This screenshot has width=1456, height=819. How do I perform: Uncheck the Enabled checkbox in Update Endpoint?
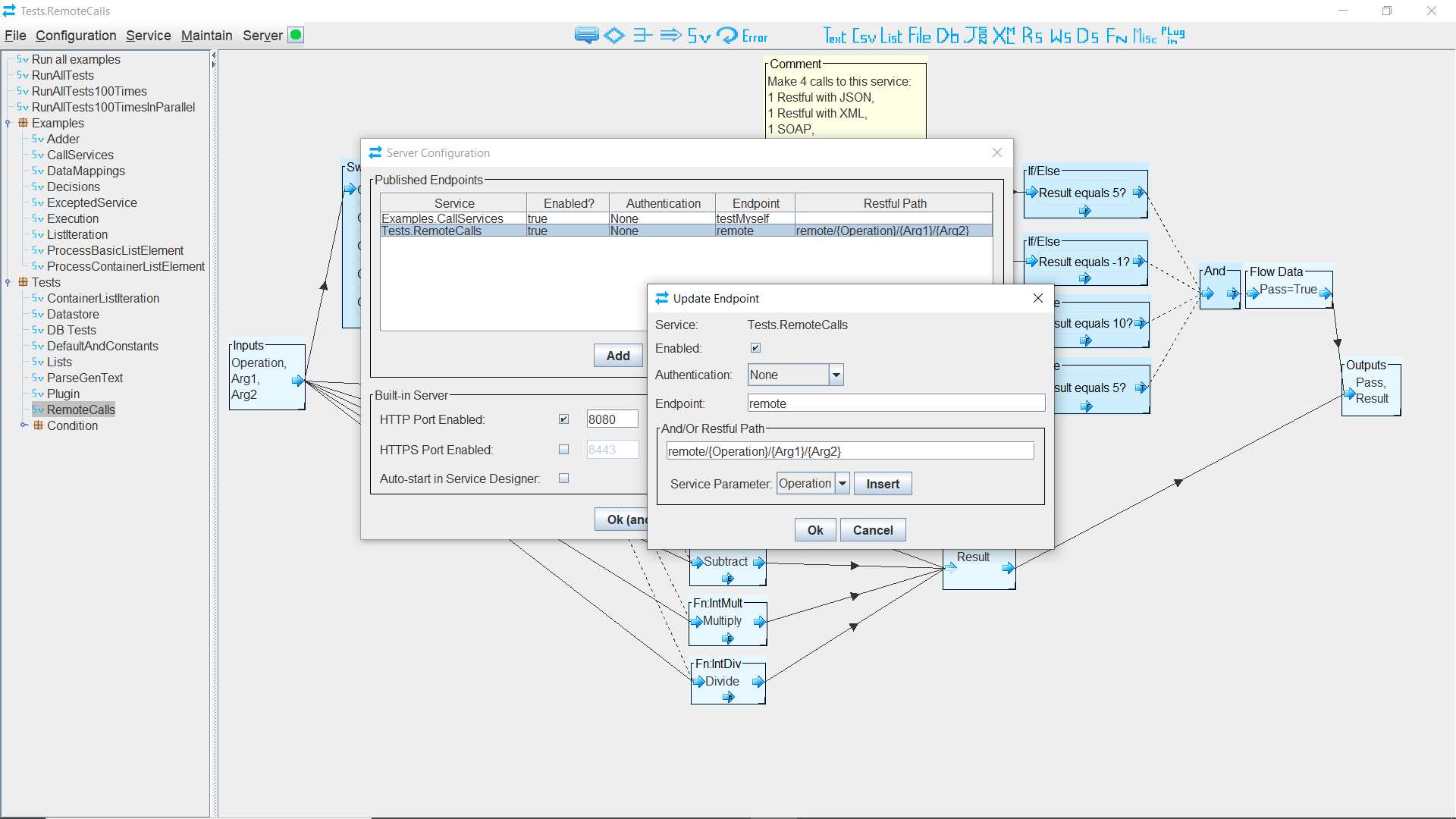755,347
